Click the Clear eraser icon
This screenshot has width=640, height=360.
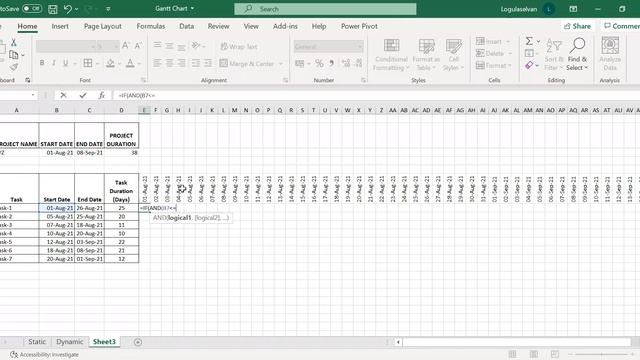tap(529, 65)
